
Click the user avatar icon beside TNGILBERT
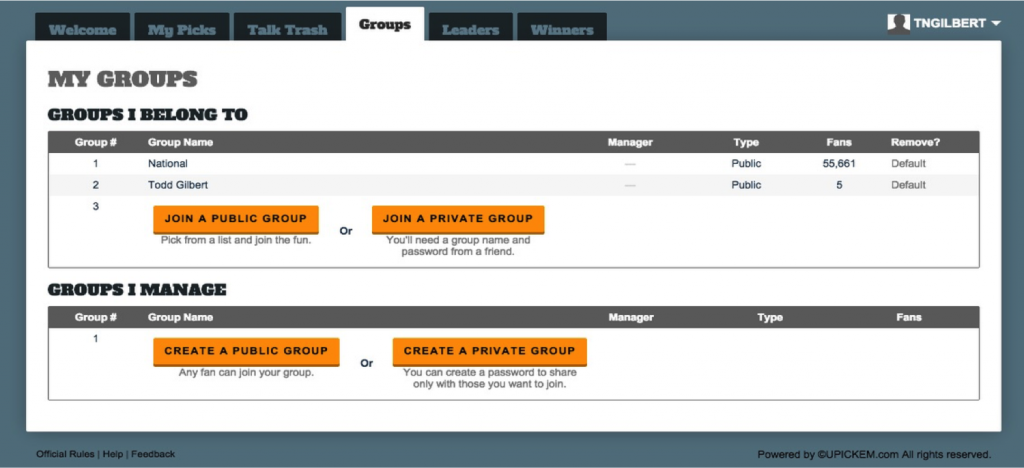[898, 24]
